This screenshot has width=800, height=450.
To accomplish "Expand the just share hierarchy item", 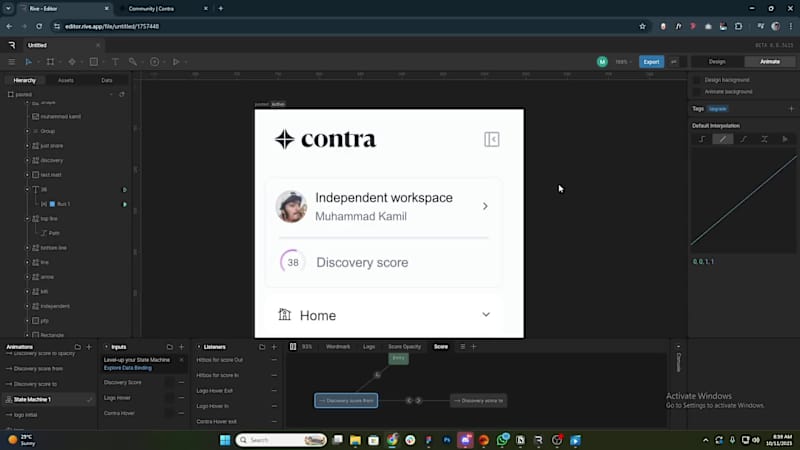I will tap(28, 146).
